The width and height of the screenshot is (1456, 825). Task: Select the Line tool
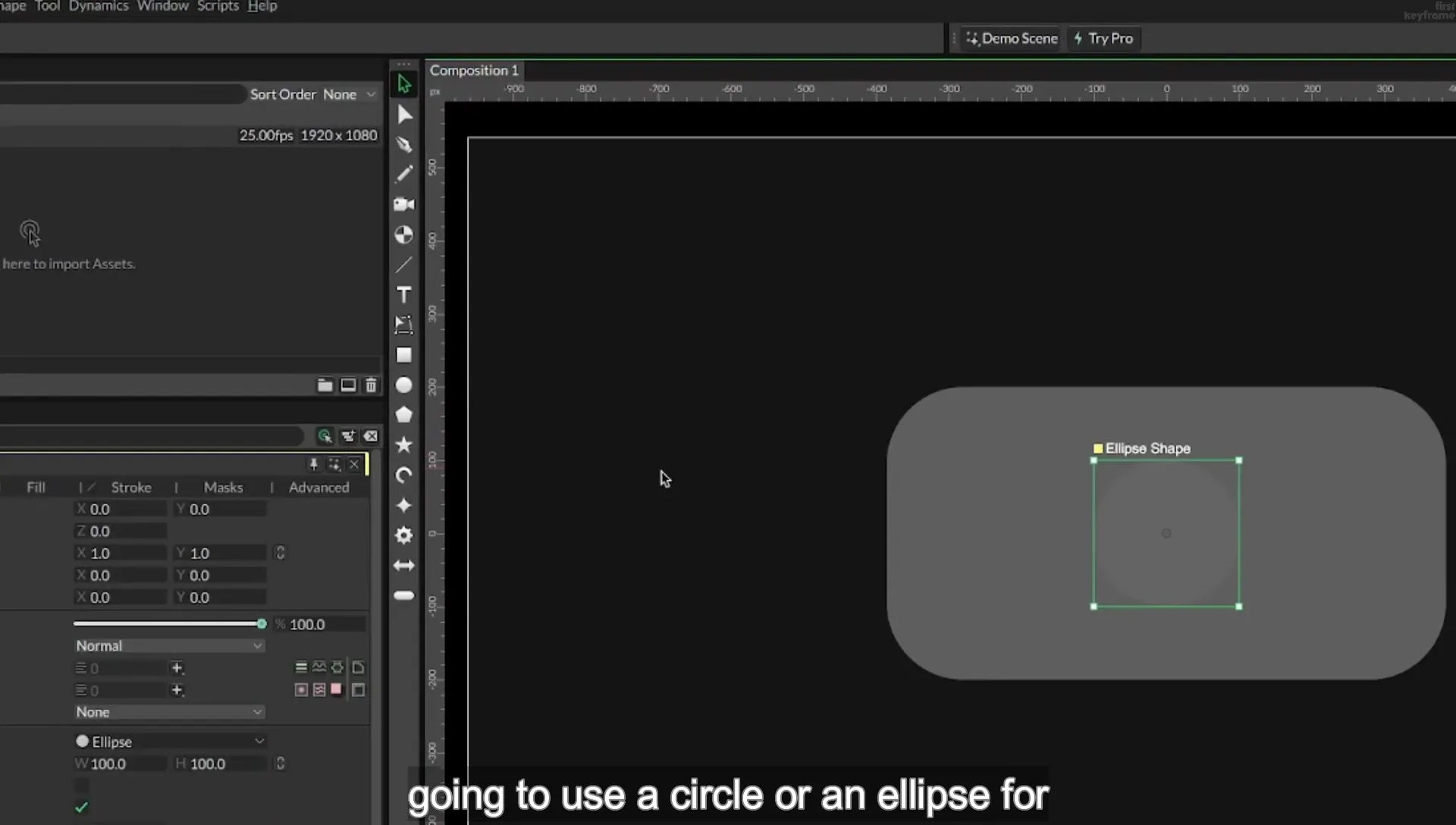point(404,265)
